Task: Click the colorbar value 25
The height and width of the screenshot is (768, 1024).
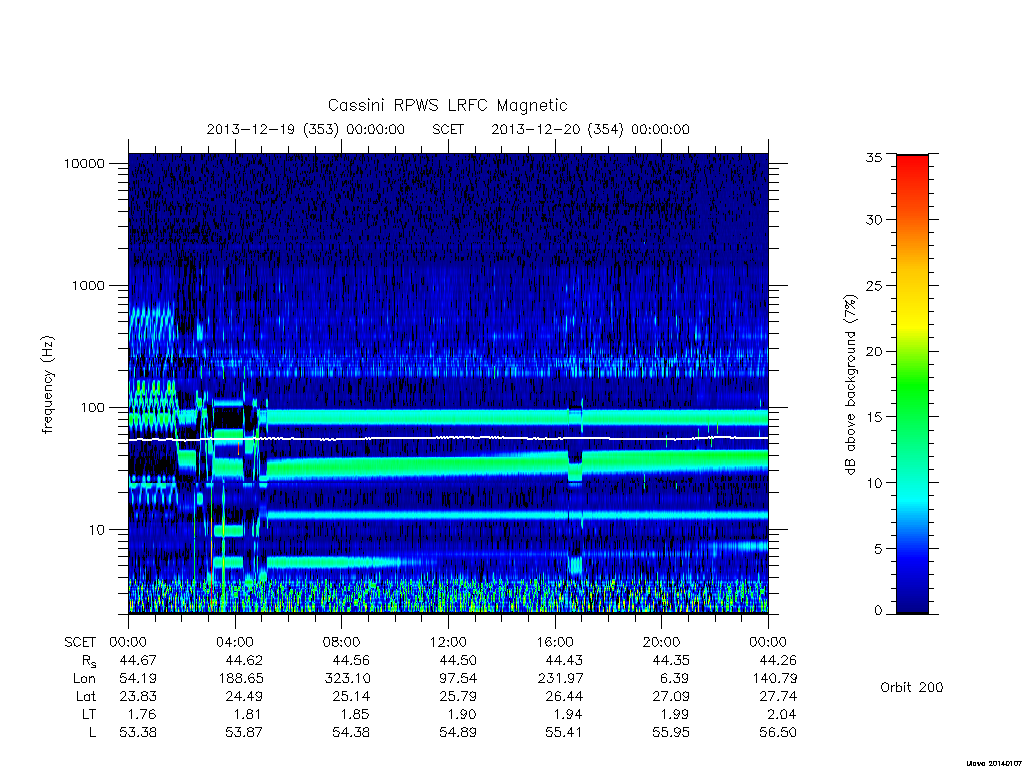Action: tap(874, 286)
